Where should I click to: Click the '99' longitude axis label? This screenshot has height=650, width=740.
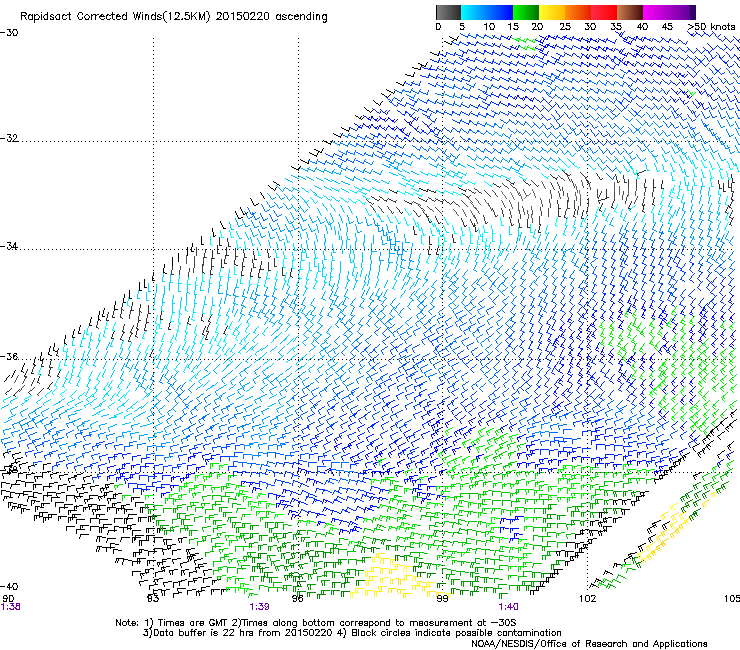[442, 599]
